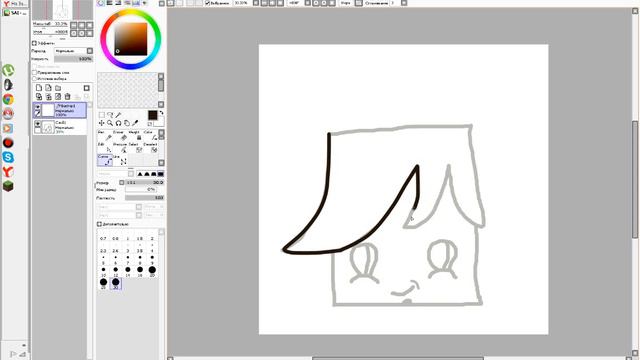640x360 pixels.
Task: Select the Rotate view tool
Action: 118,123
